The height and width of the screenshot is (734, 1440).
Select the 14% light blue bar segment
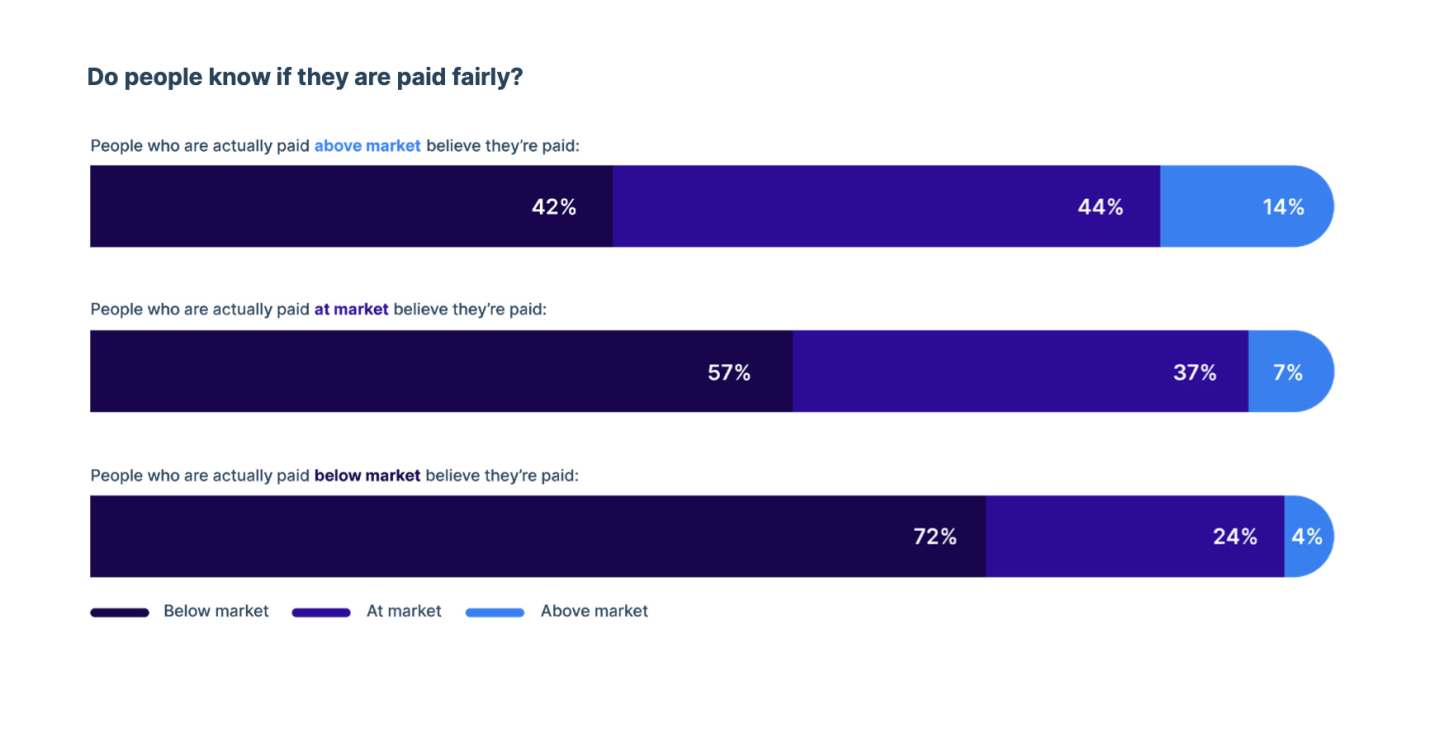point(1245,207)
